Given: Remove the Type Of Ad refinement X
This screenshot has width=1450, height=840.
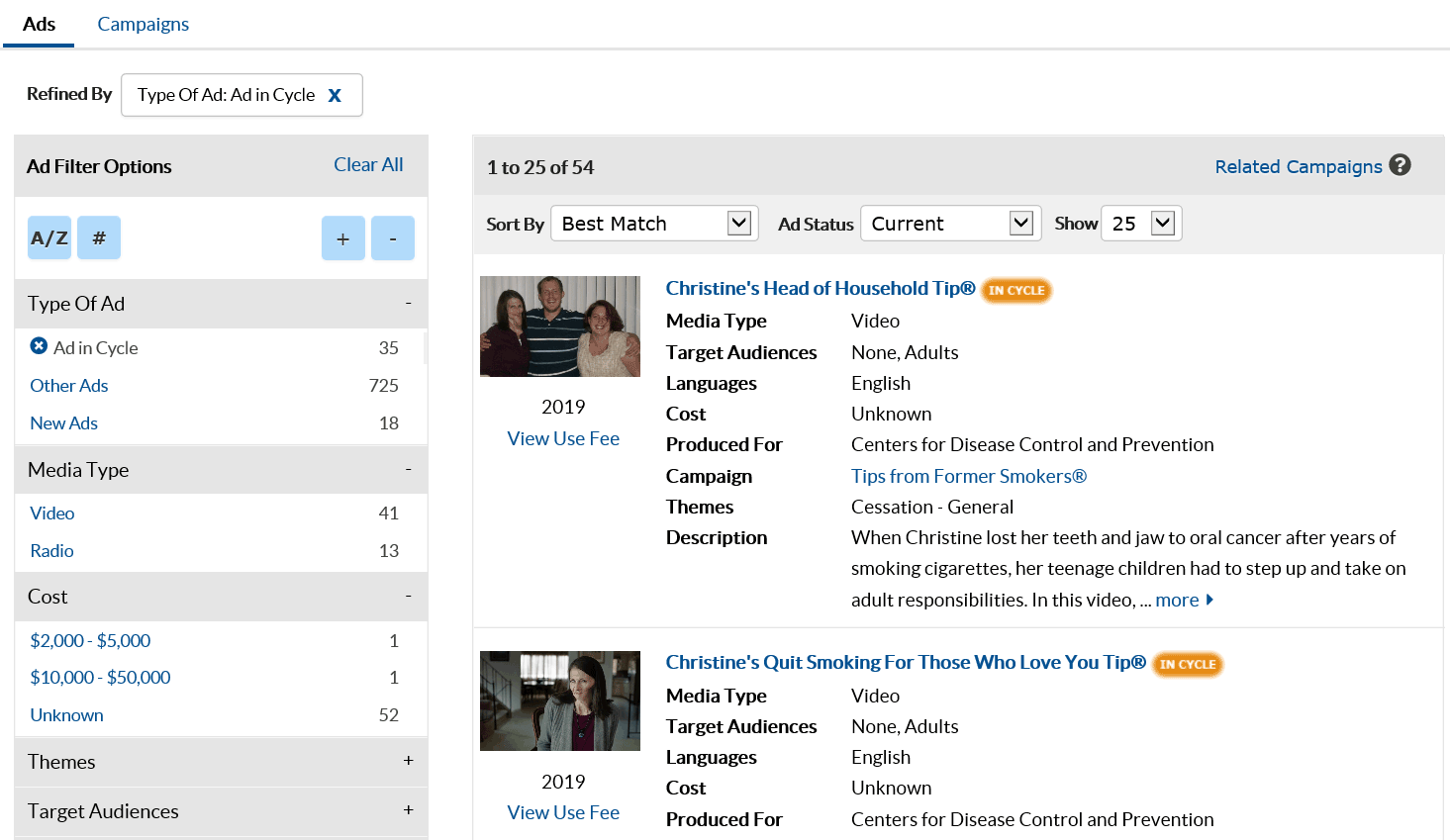Looking at the screenshot, I should click(x=335, y=96).
